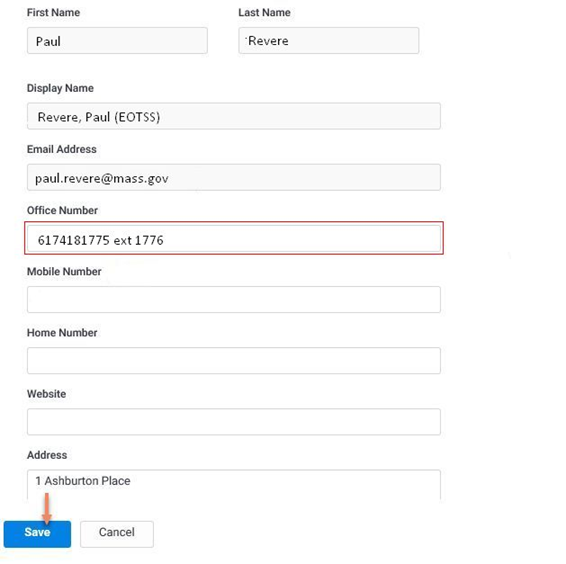Click the Website label text

pos(47,394)
